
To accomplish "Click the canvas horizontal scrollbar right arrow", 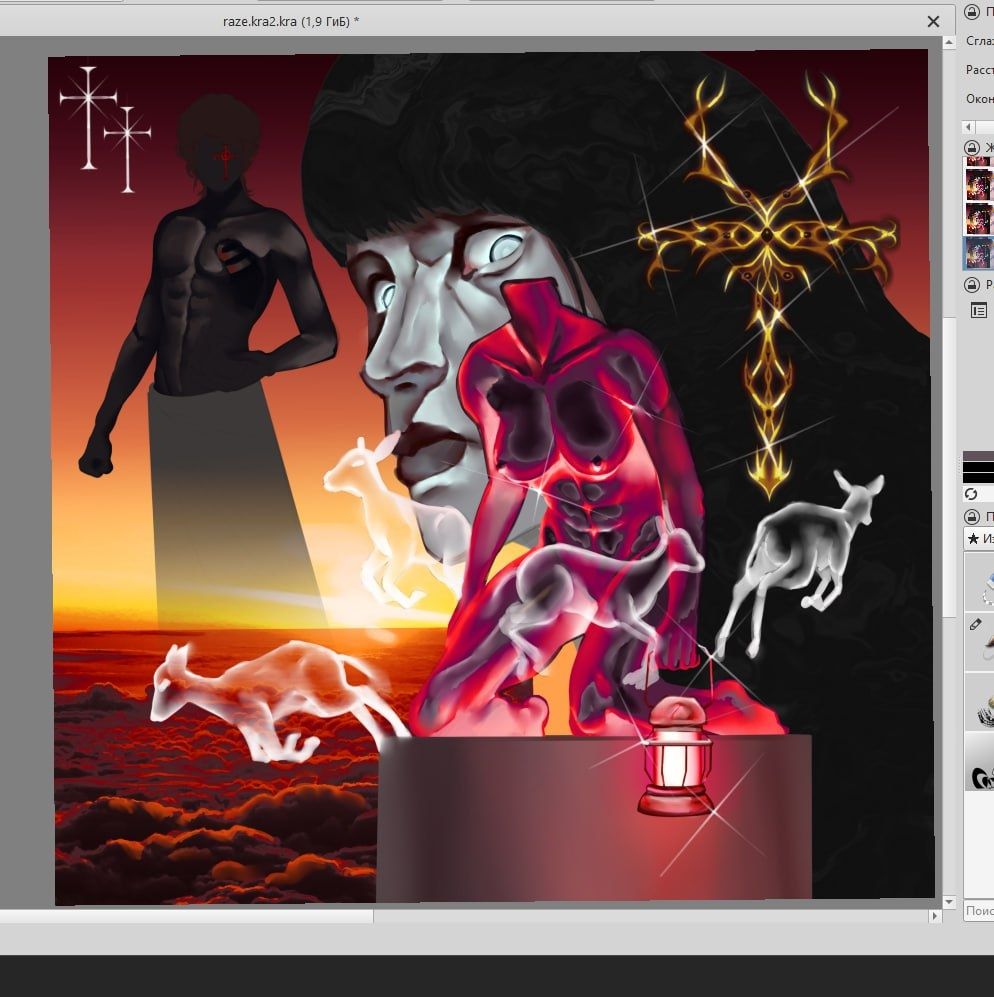I will coord(934,916).
